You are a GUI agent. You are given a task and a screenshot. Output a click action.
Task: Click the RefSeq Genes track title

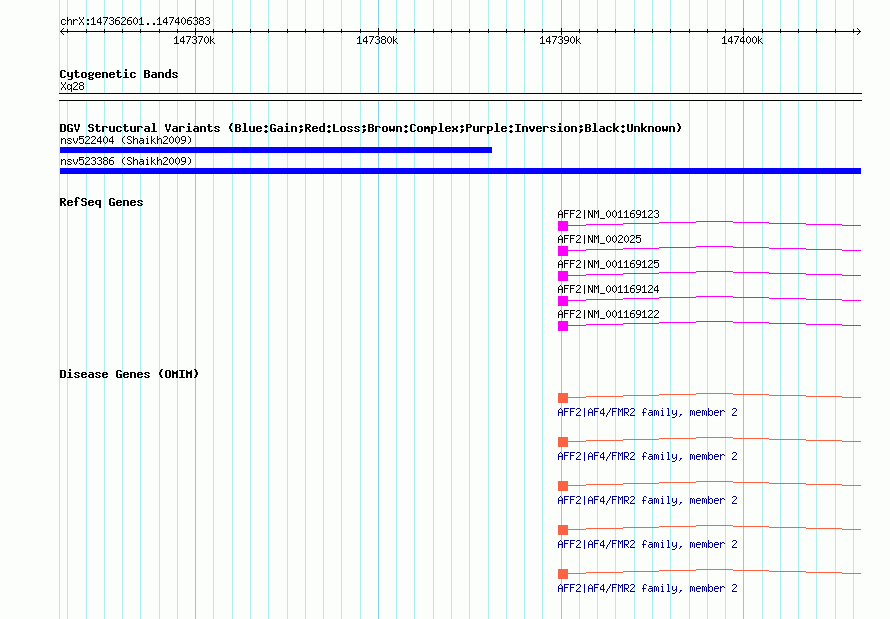coord(101,203)
